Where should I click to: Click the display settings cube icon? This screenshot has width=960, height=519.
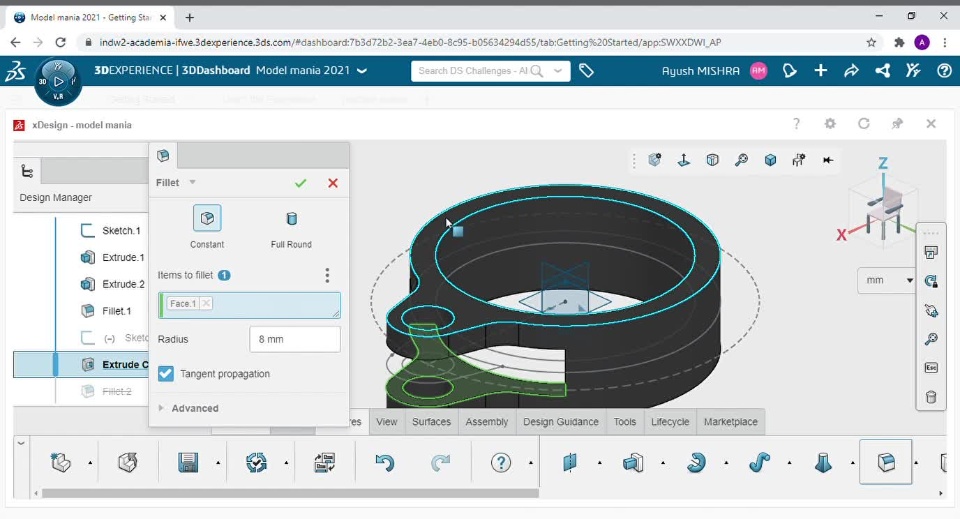[654, 160]
